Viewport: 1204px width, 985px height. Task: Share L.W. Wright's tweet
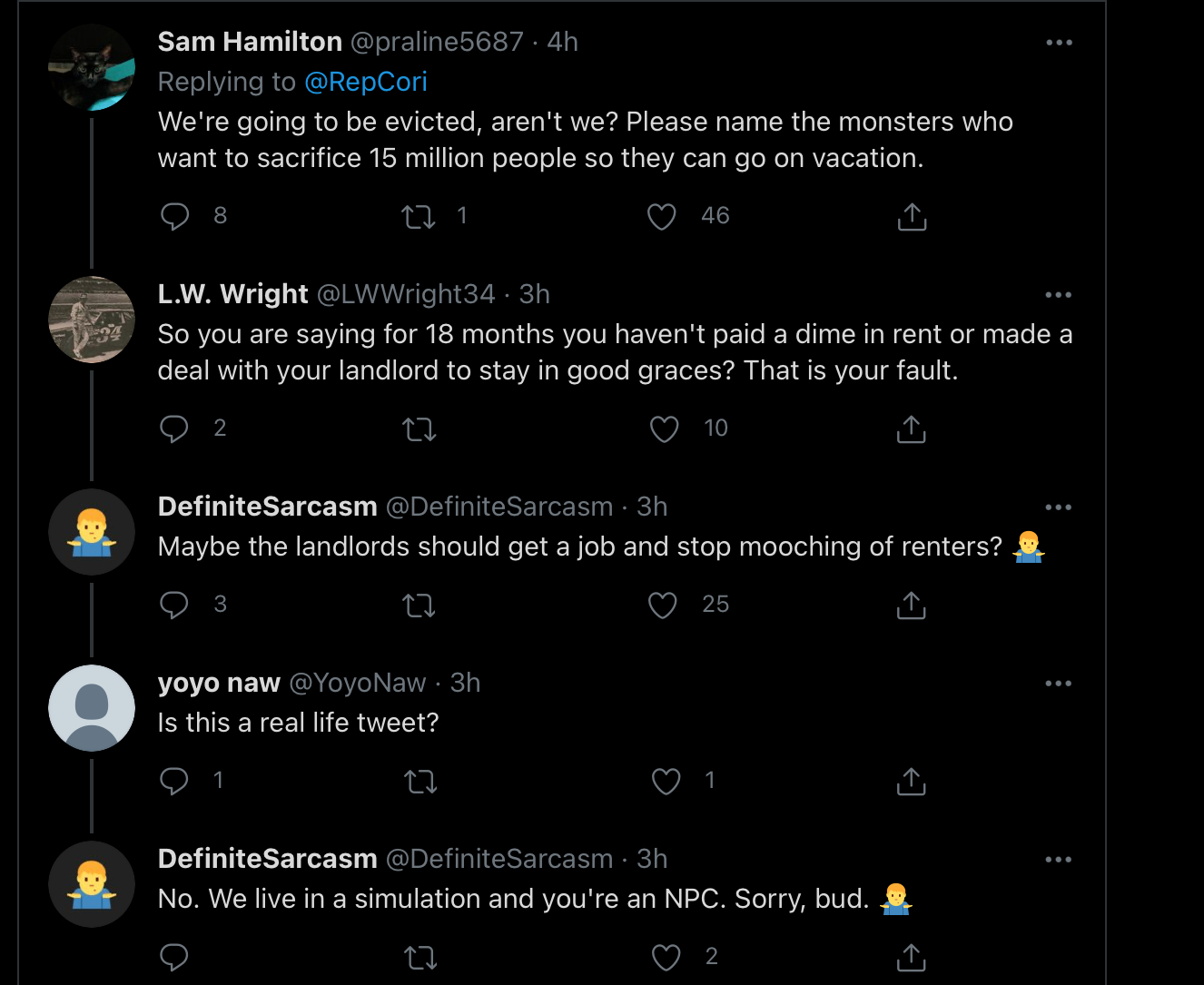[x=912, y=428]
